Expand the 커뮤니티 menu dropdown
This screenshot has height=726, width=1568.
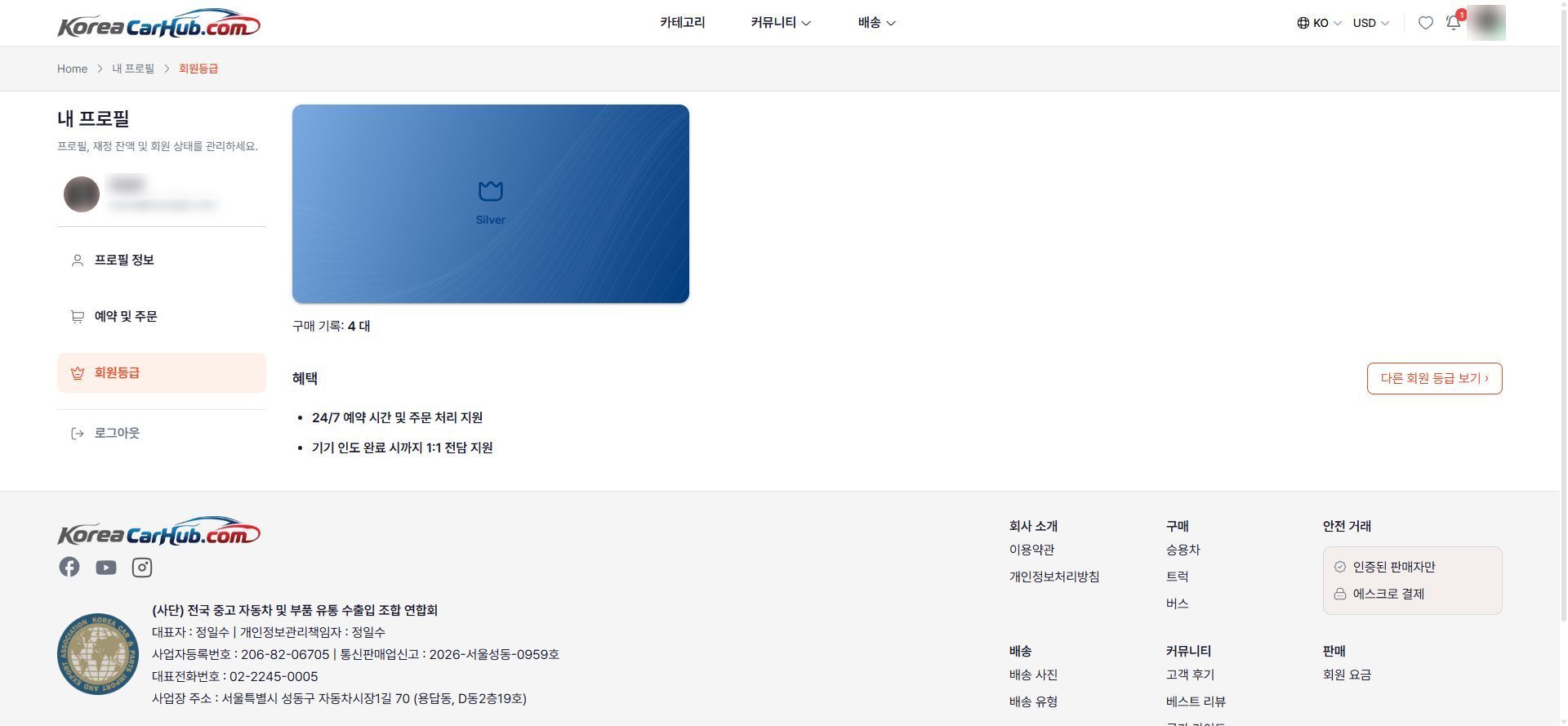(780, 23)
